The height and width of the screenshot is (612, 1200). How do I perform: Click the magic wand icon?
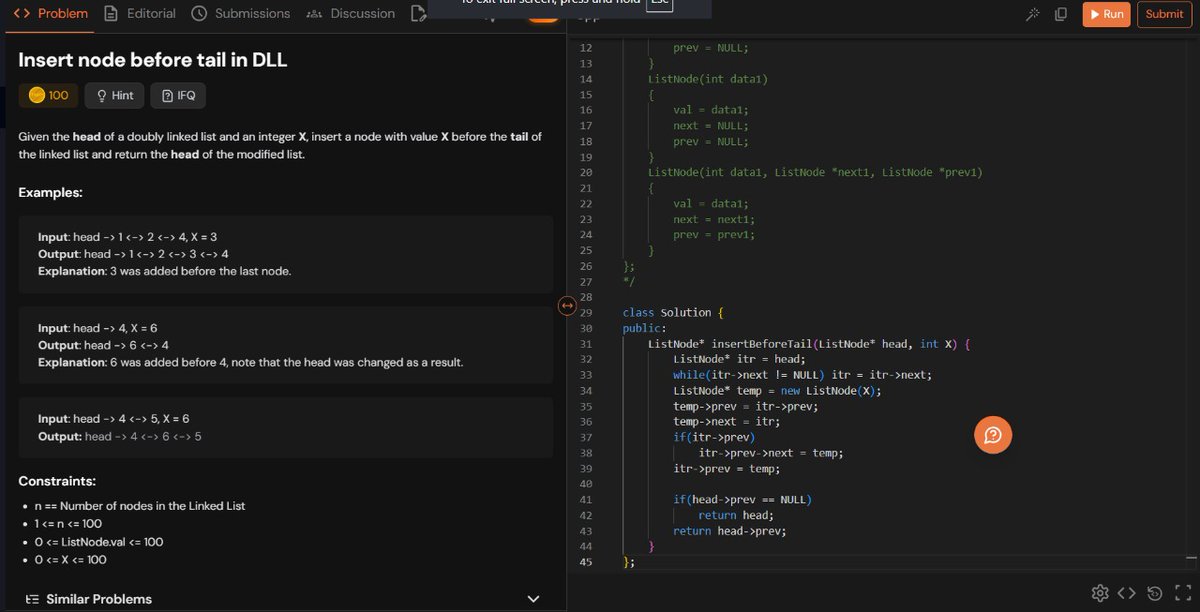tap(1033, 14)
